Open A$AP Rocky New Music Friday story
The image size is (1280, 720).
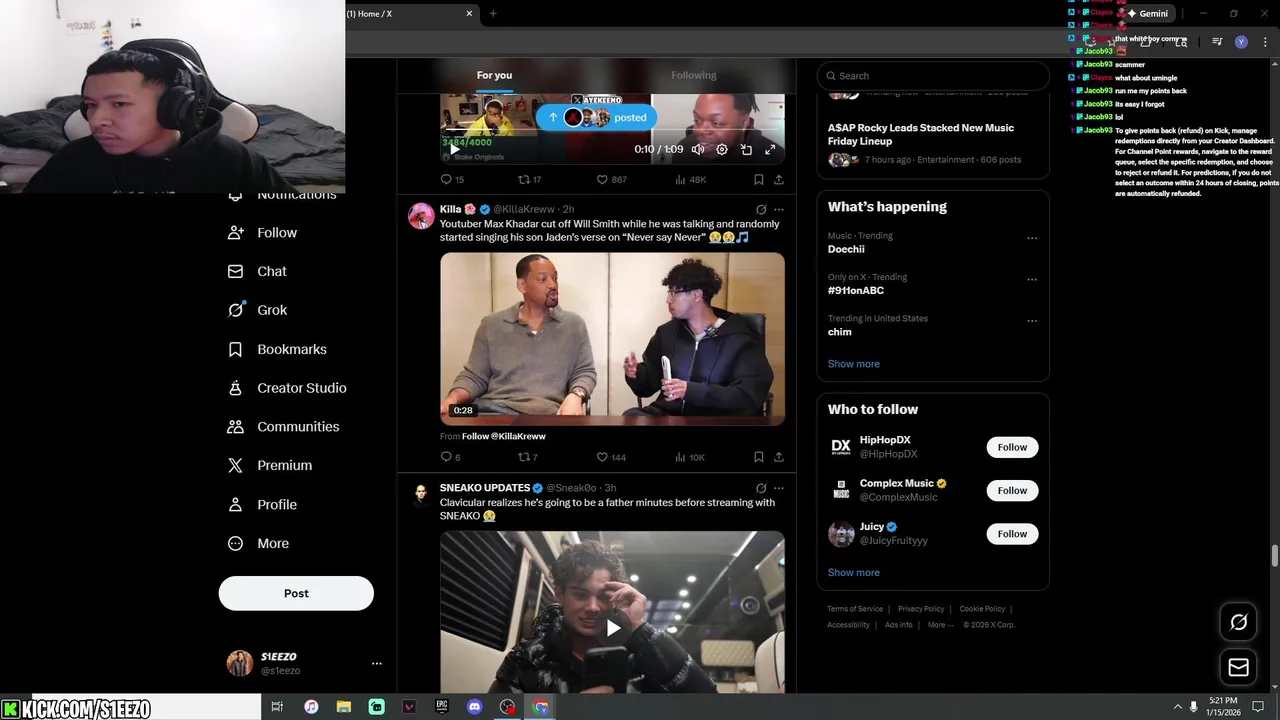pos(921,134)
